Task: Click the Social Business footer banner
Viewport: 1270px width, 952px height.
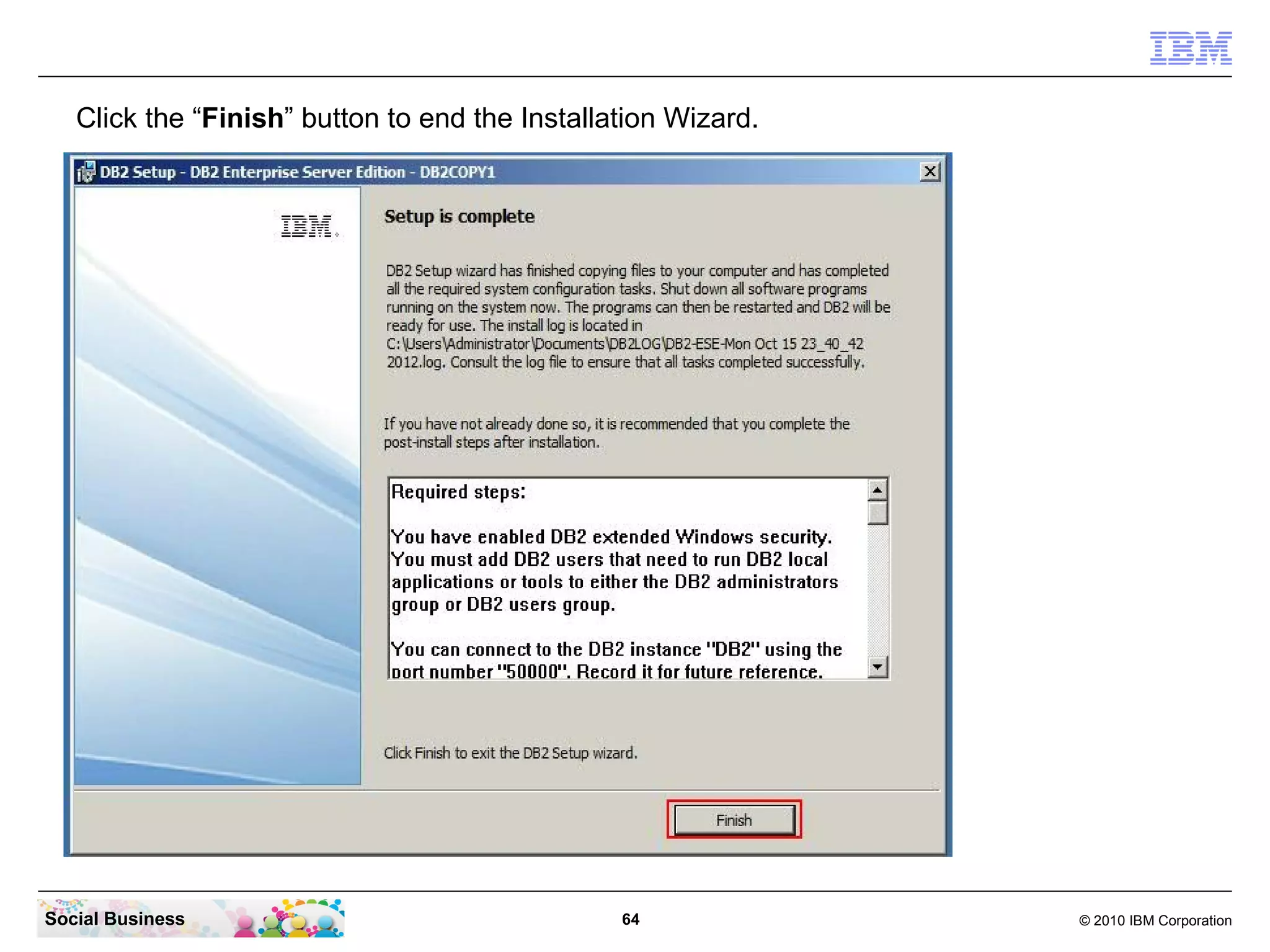Action: pyautogui.click(x=191, y=918)
